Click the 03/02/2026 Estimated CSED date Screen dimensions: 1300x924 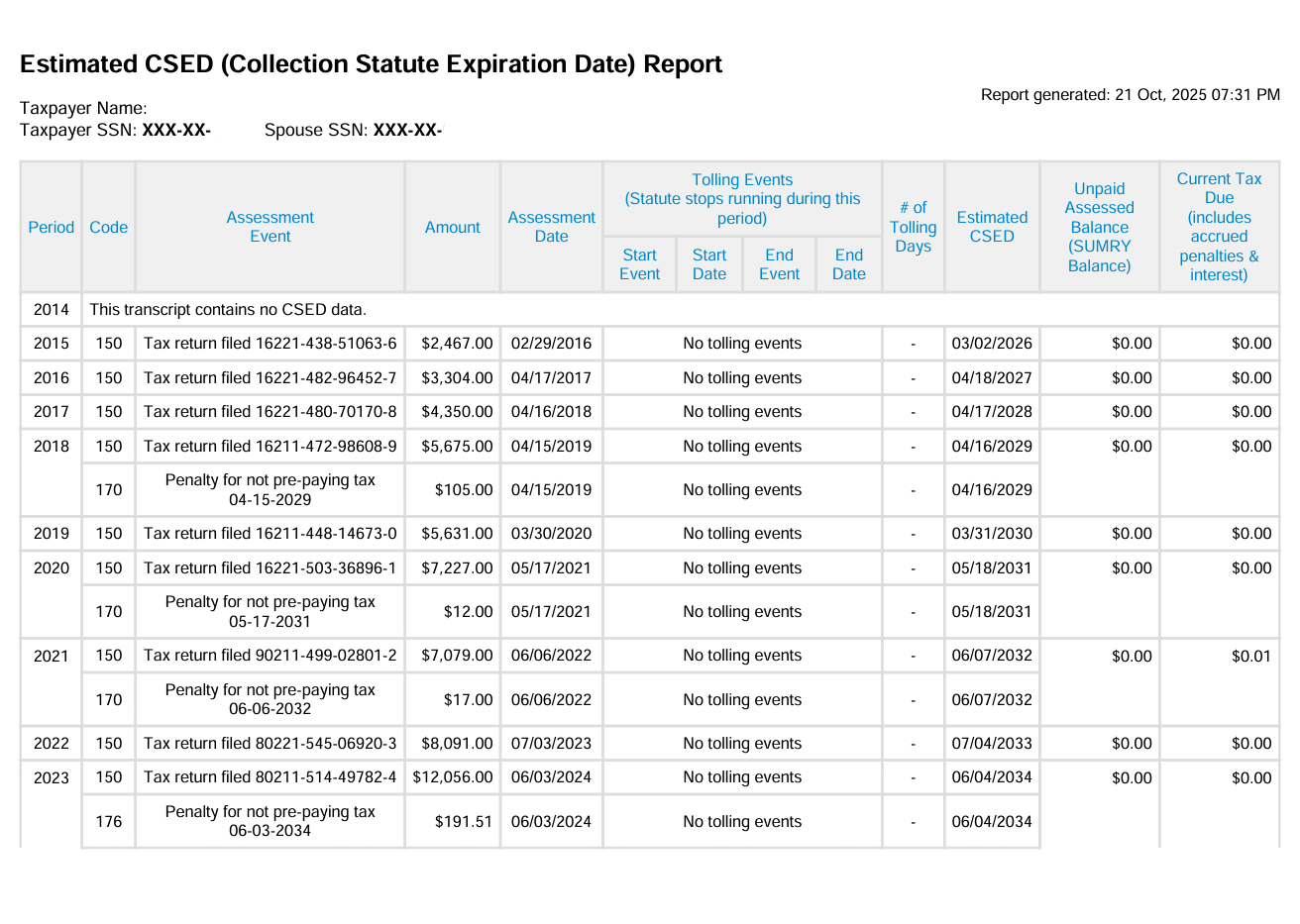(x=992, y=343)
